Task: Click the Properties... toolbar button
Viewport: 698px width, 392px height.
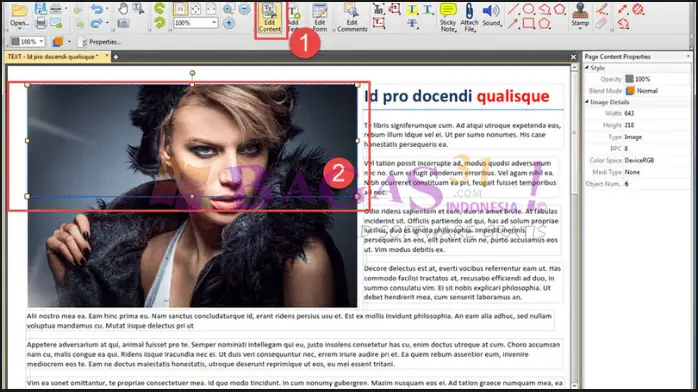Action: pos(101,41)
